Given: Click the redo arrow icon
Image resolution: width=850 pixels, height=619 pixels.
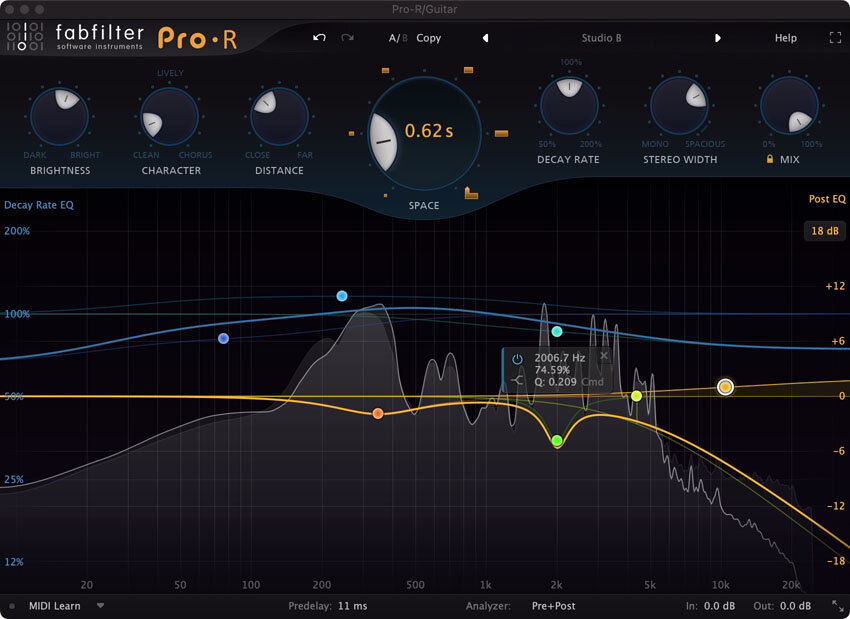Looking at the screenshot, I should click(x=347, y=37).
